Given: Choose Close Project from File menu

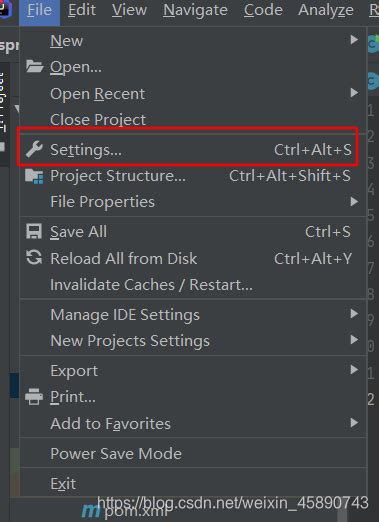Looking at the screenshot, I should (x=193, y=120).
